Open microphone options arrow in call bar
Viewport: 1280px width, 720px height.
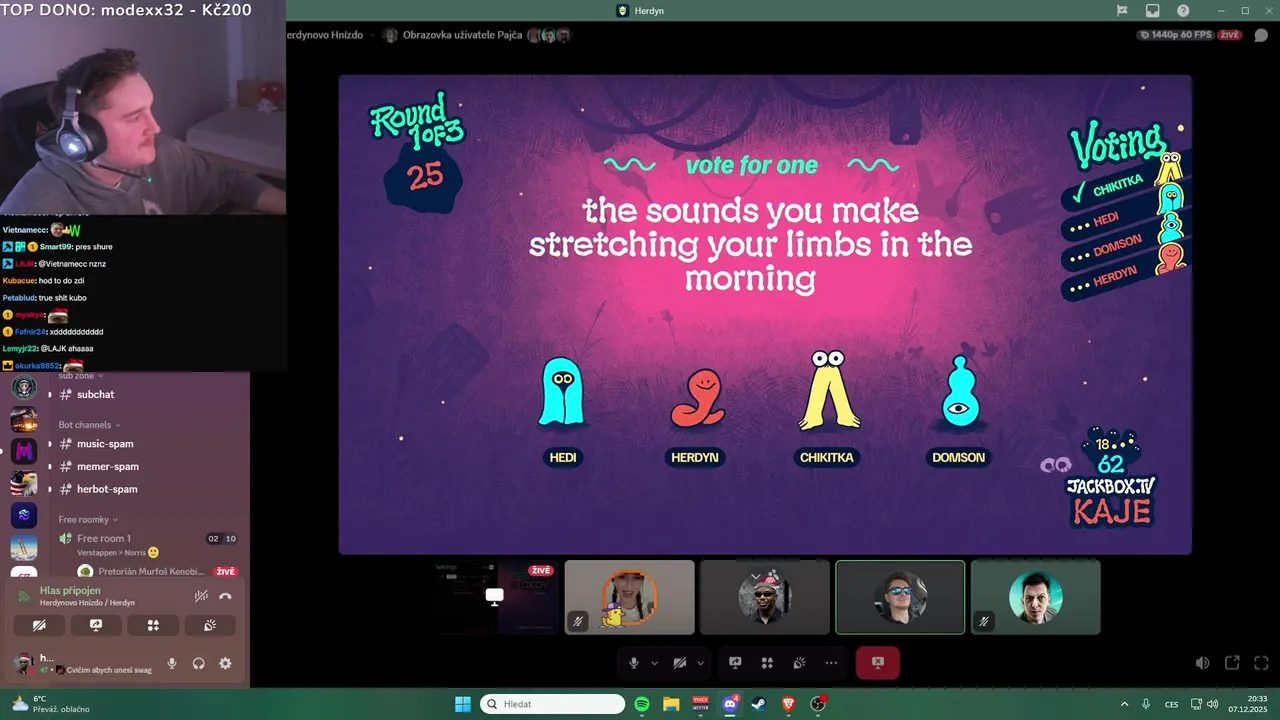tap(655, 663)
